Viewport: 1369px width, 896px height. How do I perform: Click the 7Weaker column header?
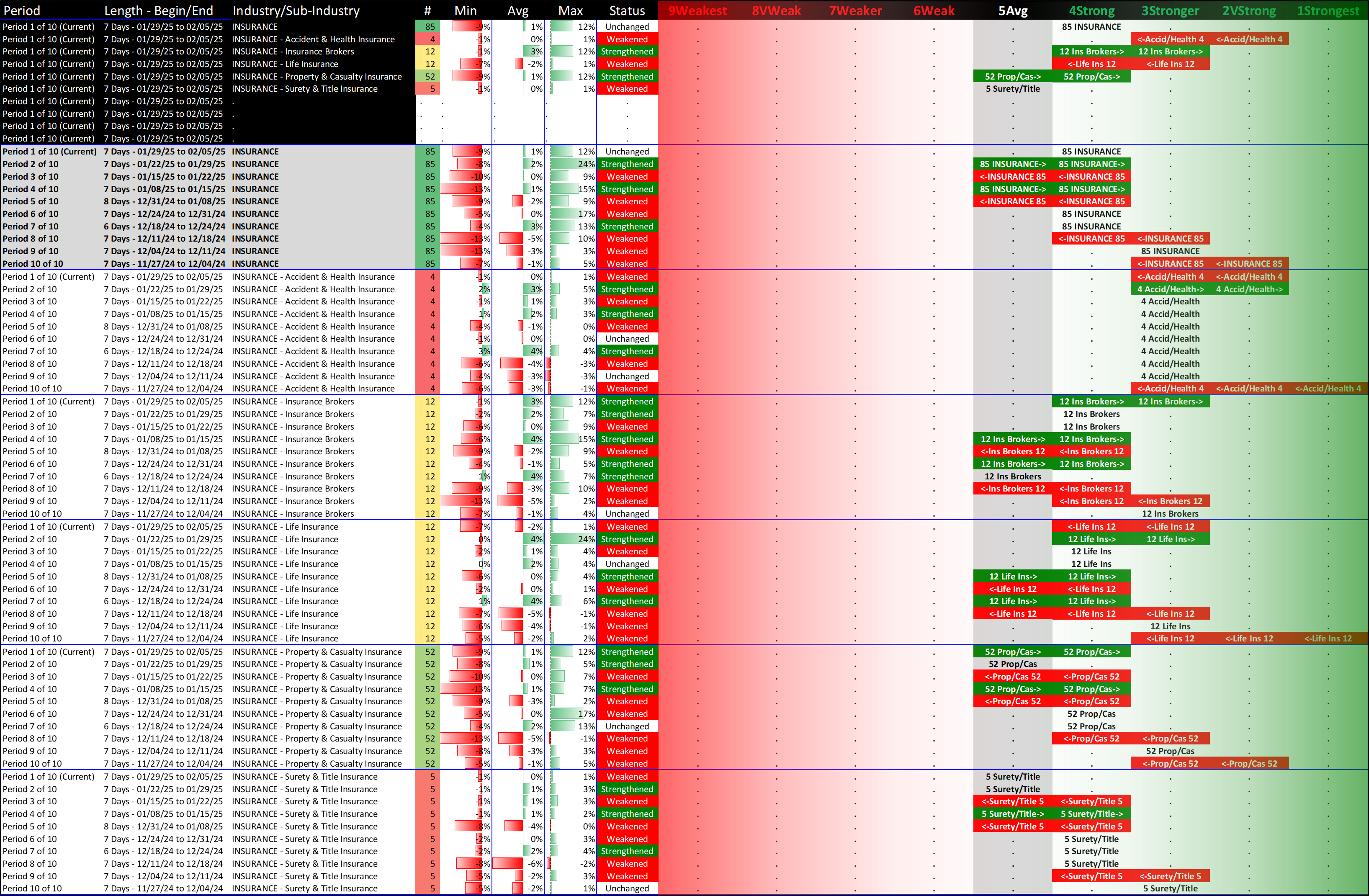pos(855,10)
